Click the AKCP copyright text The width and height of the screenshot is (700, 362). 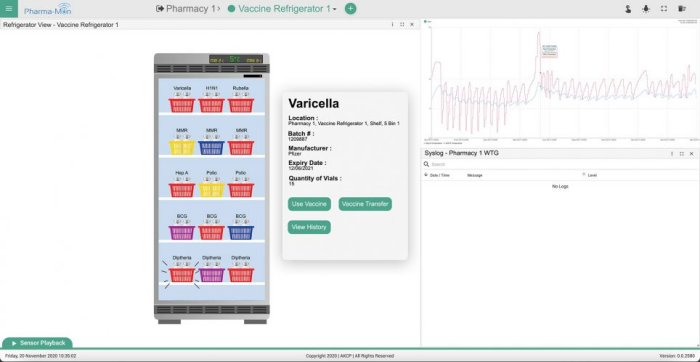(x=350, y=356)
